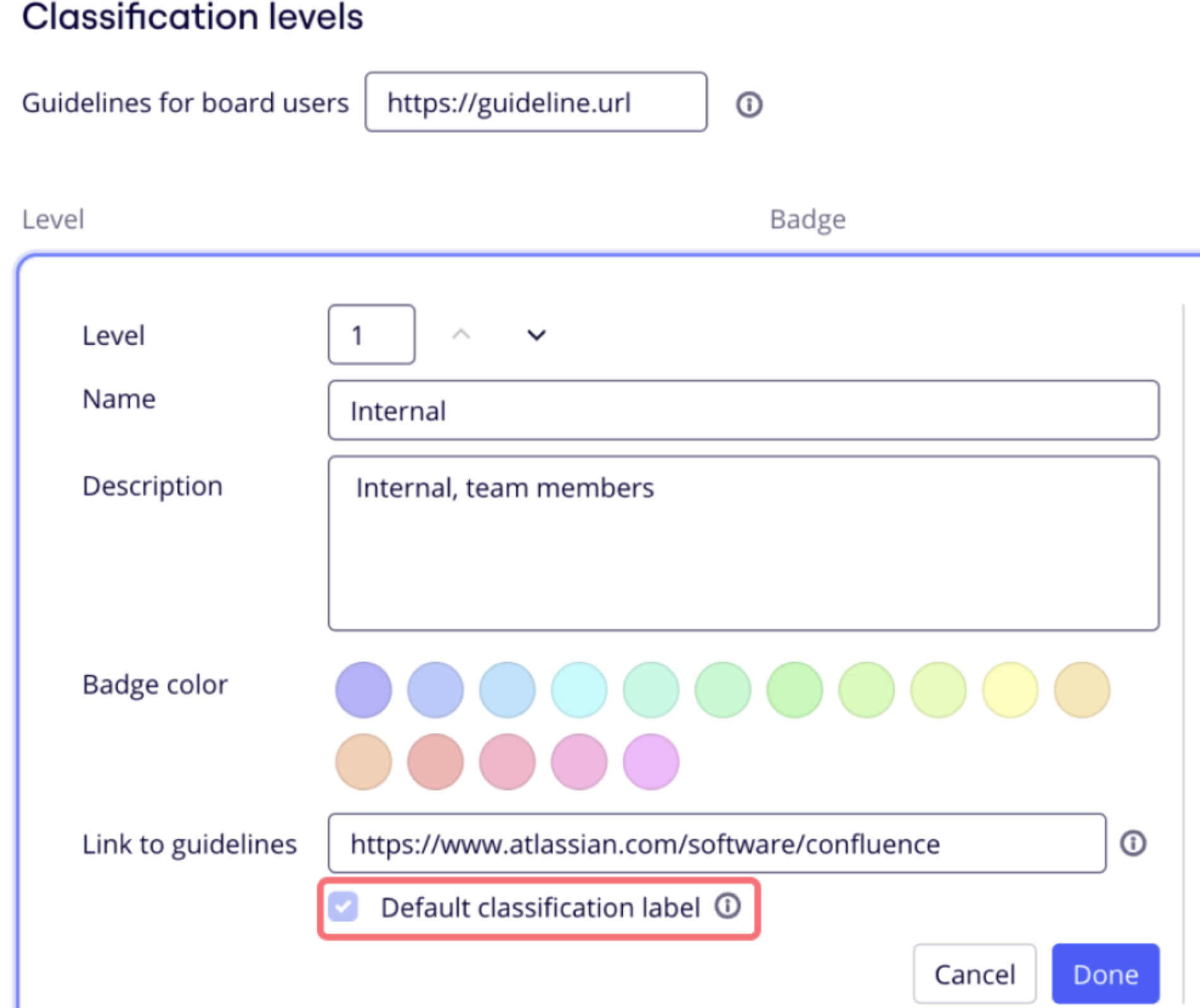The height and width of the screenshot is (1008, 1200).
Task: Click info icon beside guidelines URL field
Action: coord(749,104)
